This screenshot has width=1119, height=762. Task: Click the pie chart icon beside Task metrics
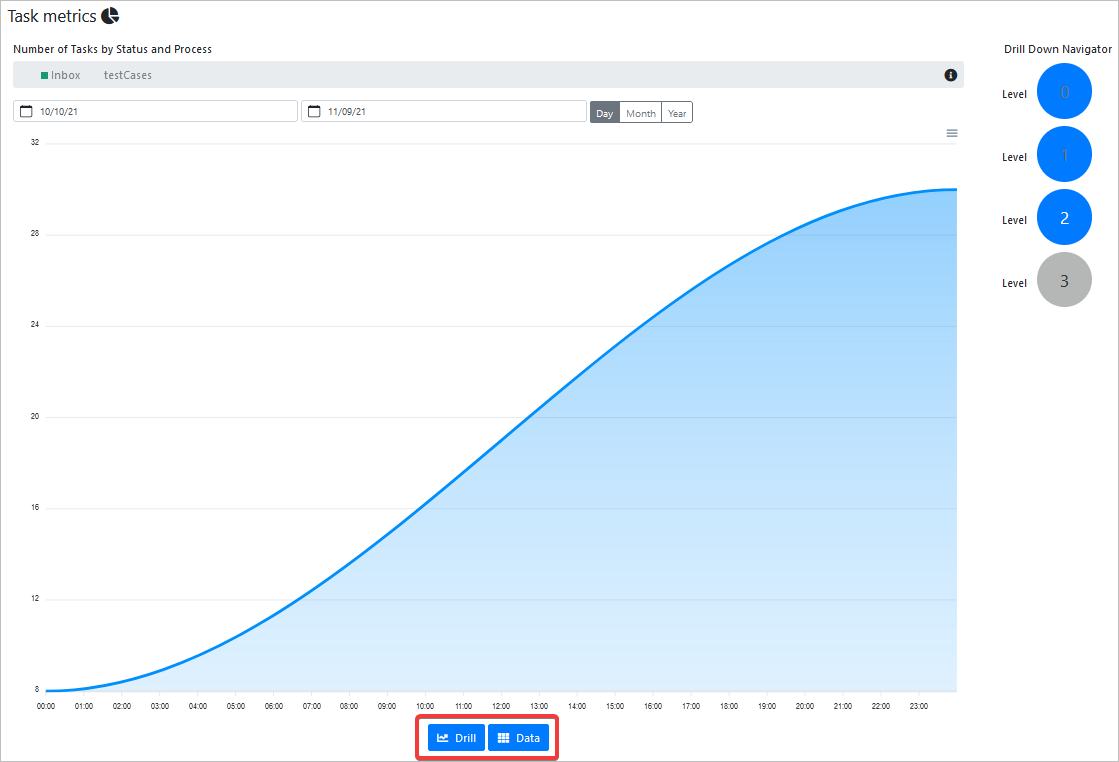(110, 15)
